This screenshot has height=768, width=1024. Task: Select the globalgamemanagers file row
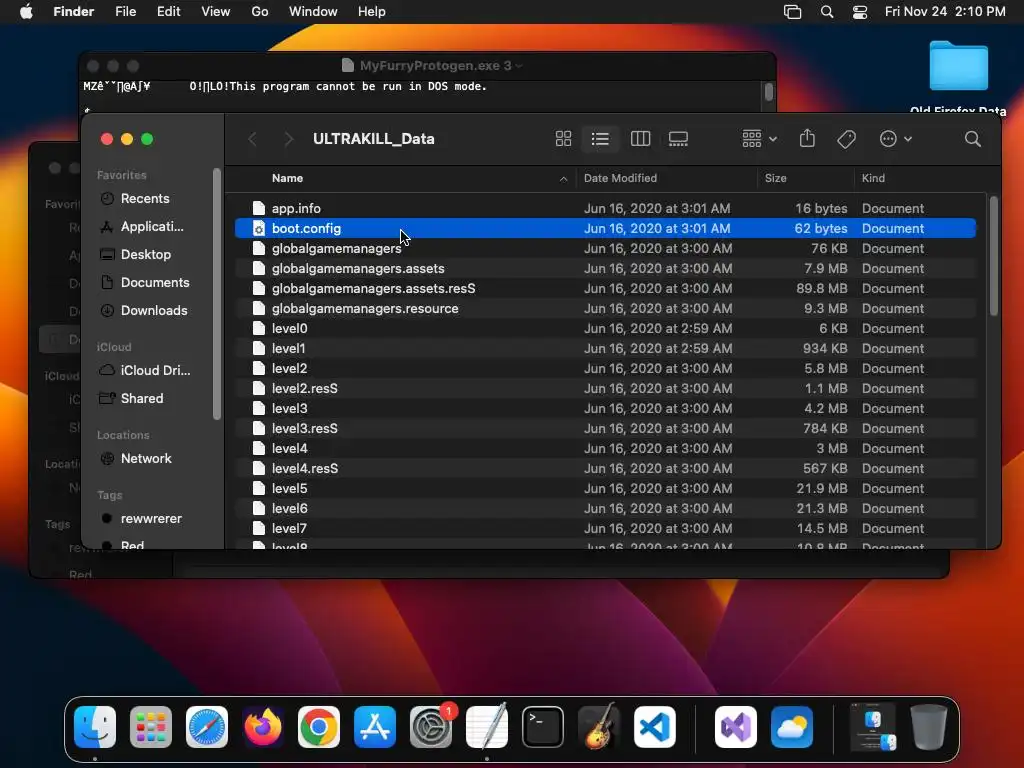click(x=605, y=248)
